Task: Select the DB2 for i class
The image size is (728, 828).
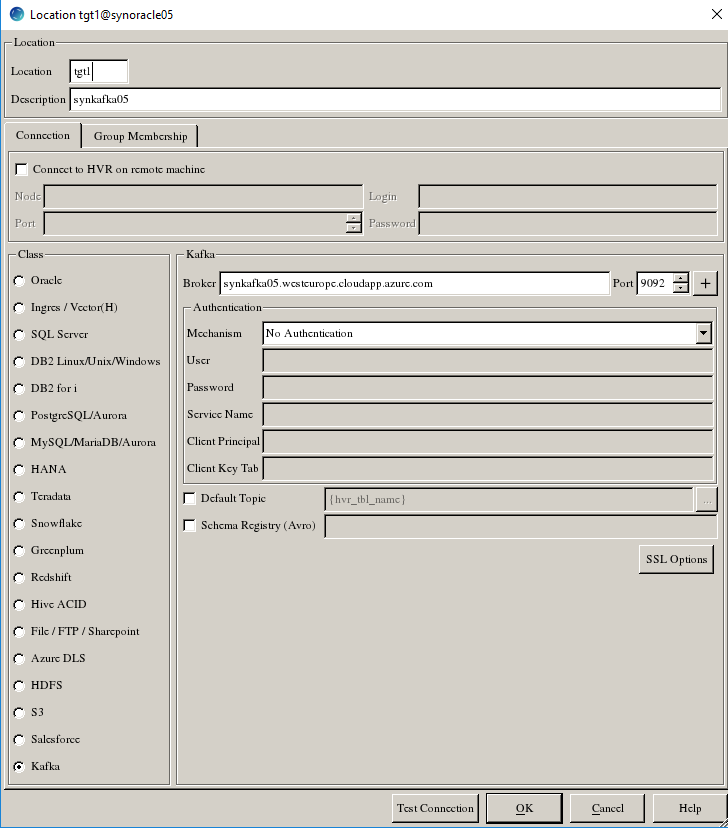Action: coord(19,389)
